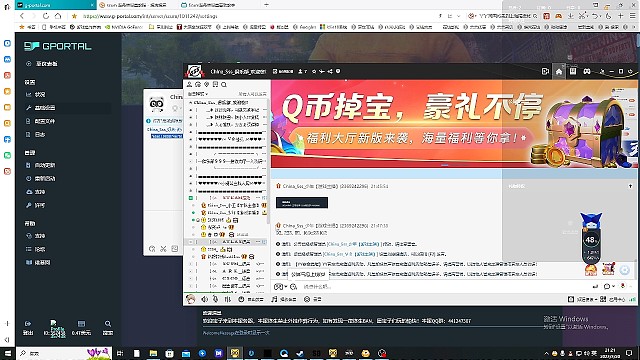Expand the highlighted grey channel row
The height and width of the screenshot is (360, 640).
pyautogui.click(x=191, y=242)
